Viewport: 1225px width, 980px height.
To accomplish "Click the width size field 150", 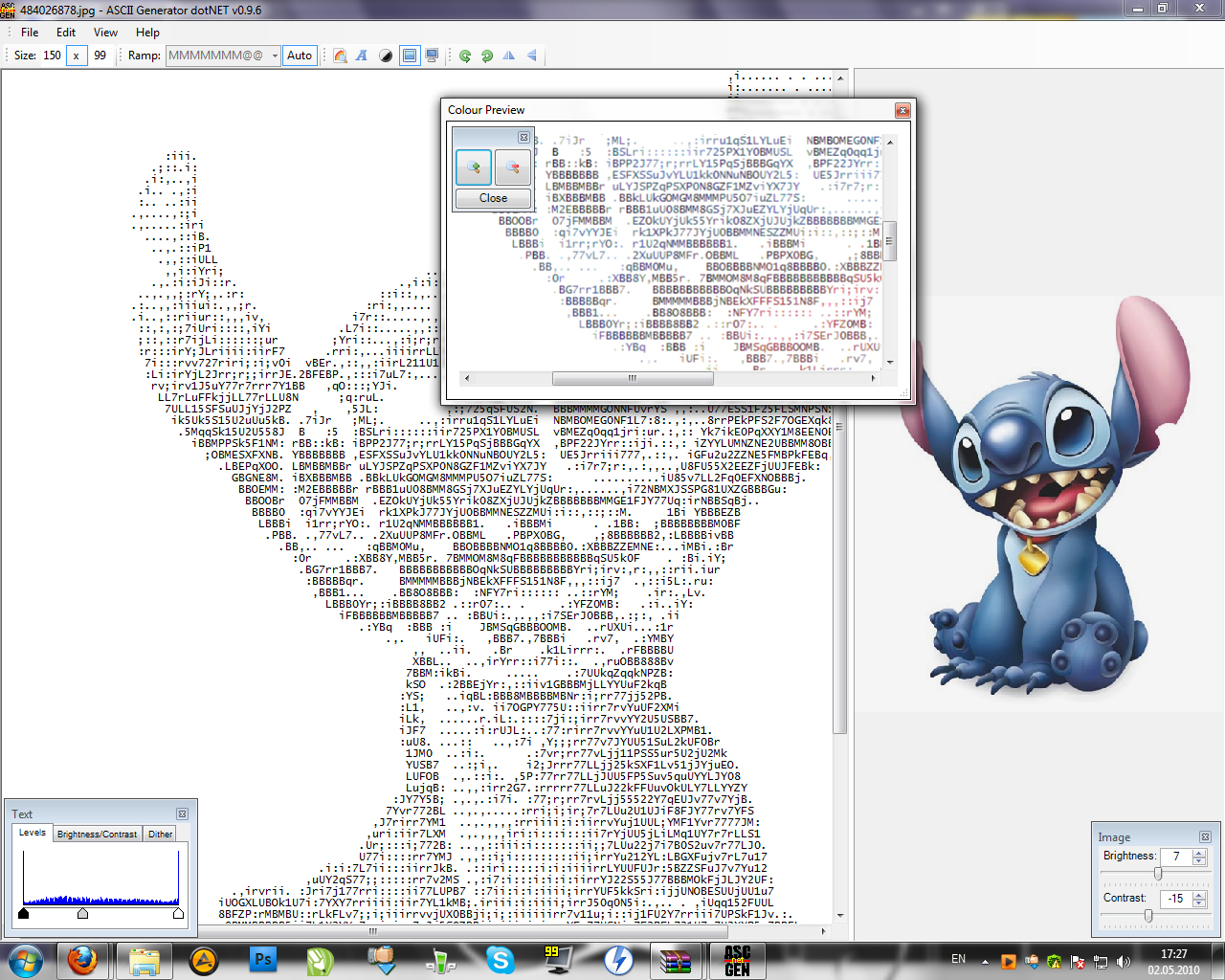I will 52,56.
